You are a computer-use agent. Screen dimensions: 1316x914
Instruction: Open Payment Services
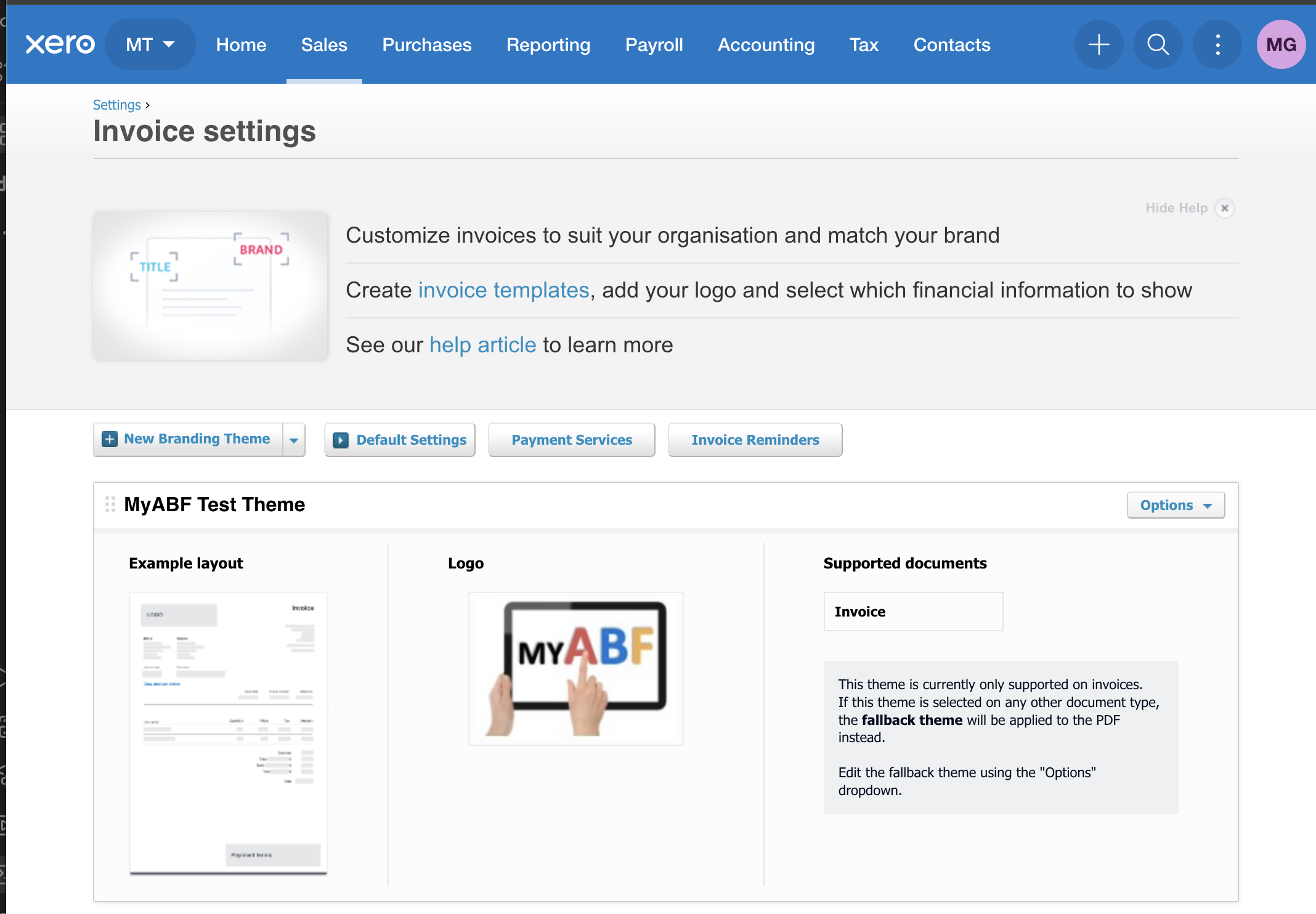571,440
